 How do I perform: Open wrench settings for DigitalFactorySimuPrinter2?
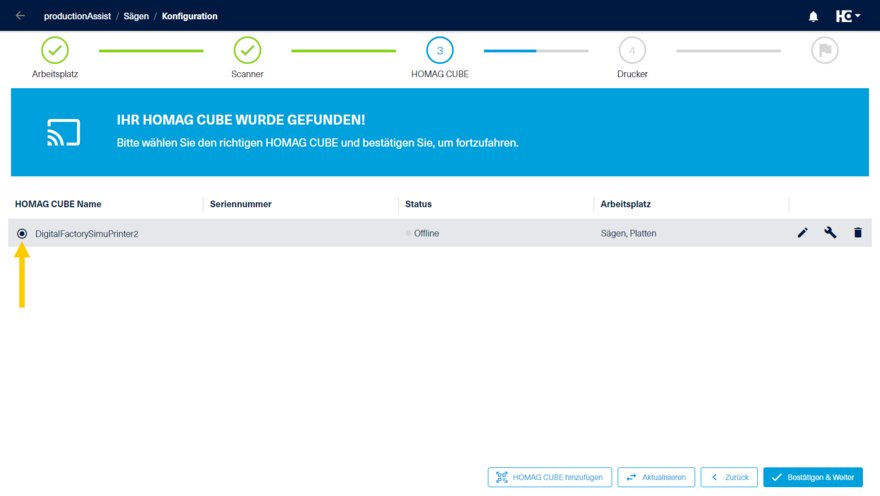click(830, 232)
